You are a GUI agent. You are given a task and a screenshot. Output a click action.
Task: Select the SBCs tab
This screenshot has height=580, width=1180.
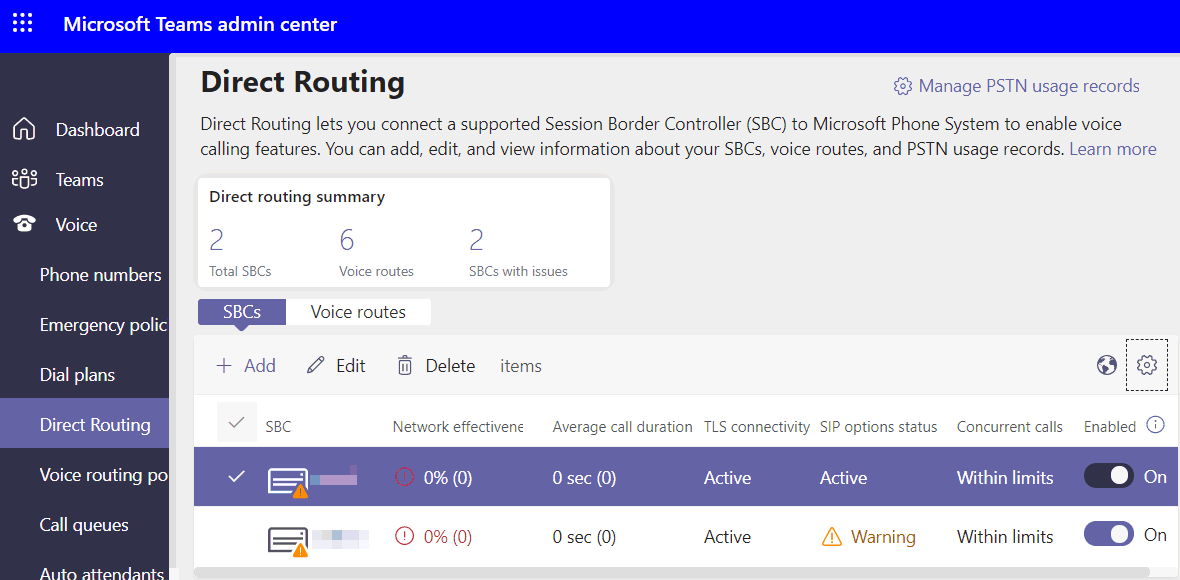242,311
